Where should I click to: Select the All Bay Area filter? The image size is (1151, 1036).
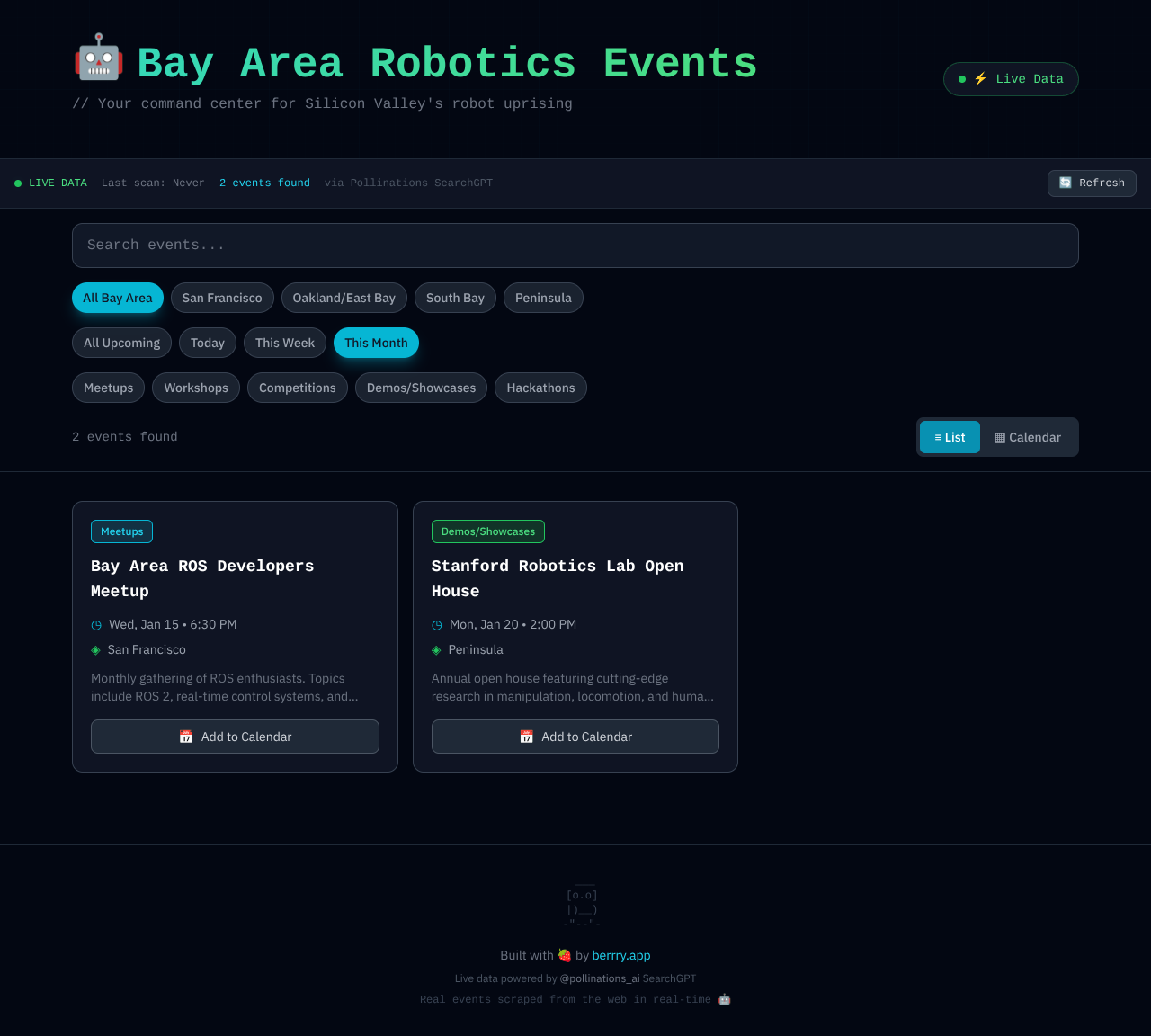117,298
